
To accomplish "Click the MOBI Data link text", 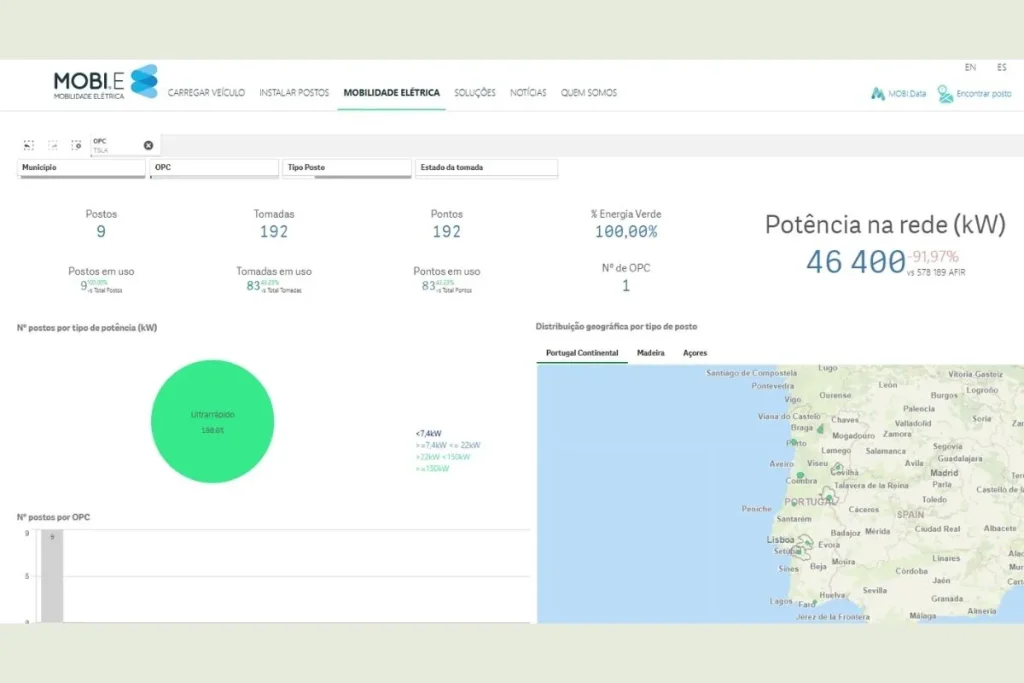I will [907, 94].
